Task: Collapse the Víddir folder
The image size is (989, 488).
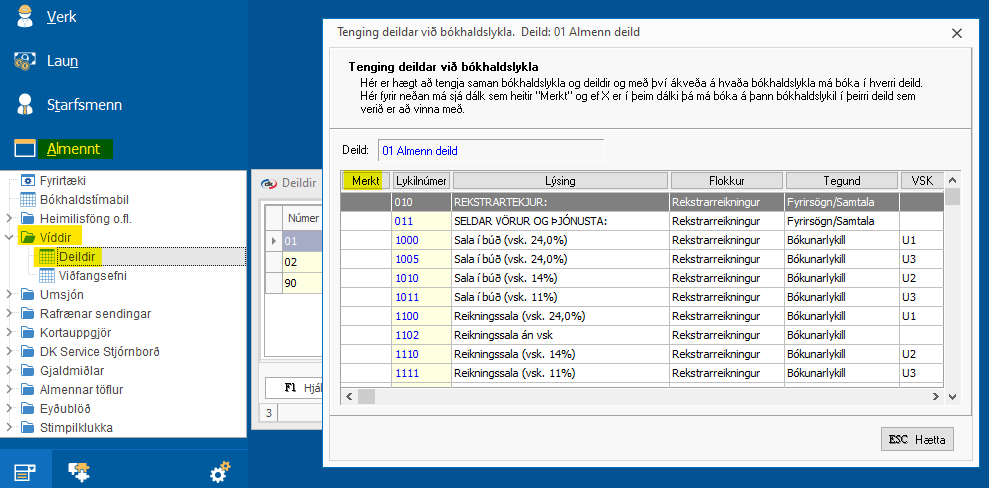Action: [x=9, y=237]
